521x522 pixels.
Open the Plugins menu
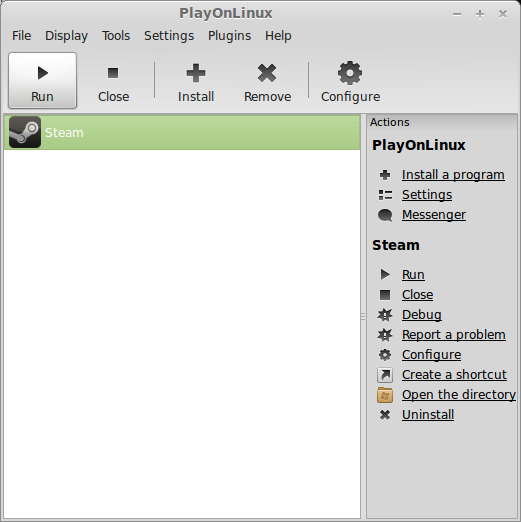click(229, 36)
